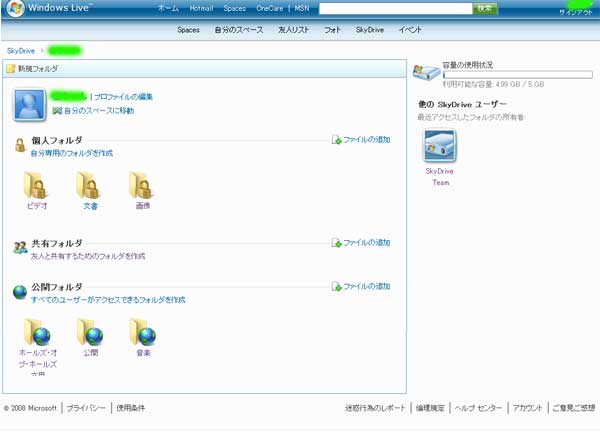Click 文書 folder name label
Image resolution: width=600 pixels, height=436 pixels.
[x=90, y=206]
